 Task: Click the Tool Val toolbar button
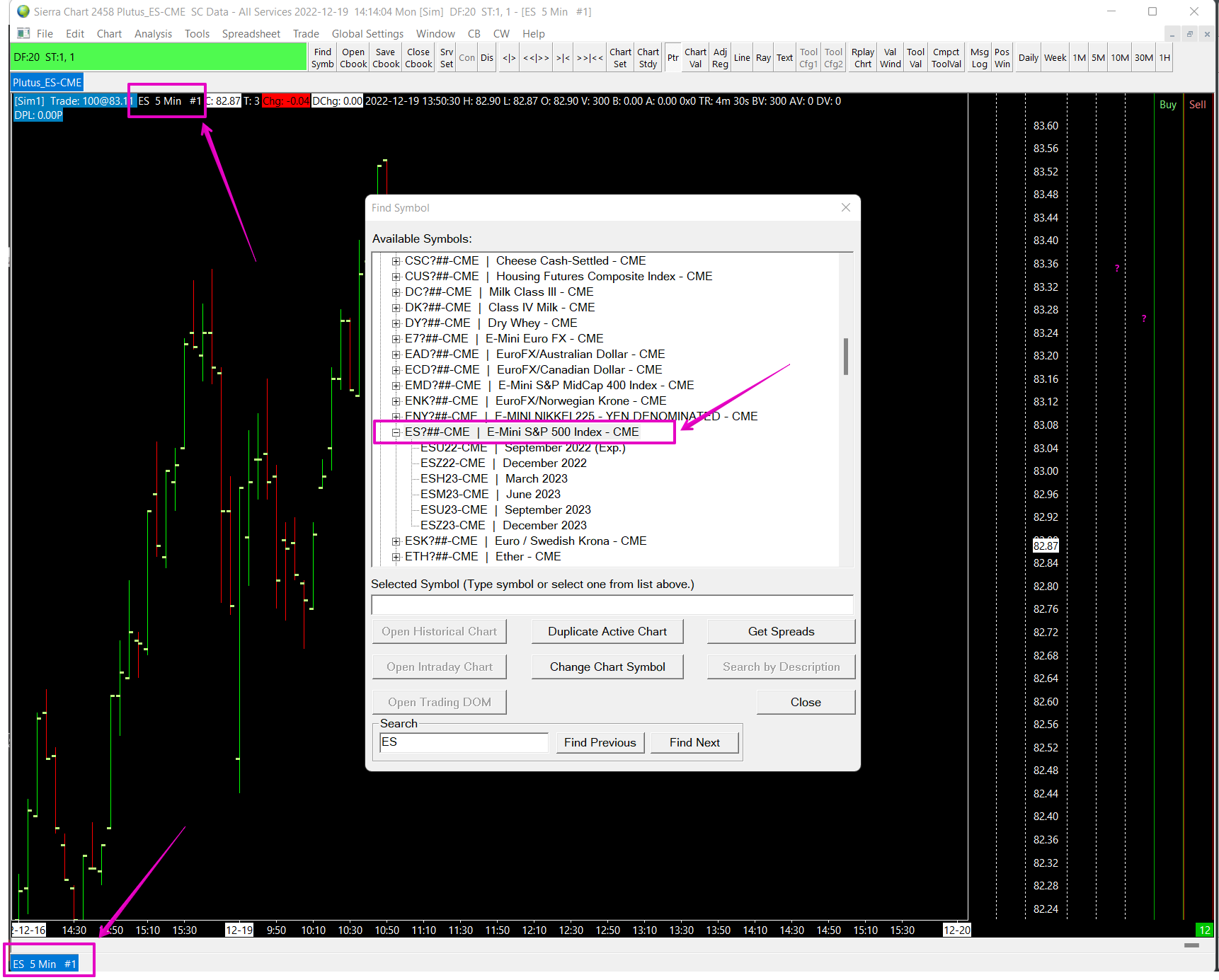tap(915, 58)
